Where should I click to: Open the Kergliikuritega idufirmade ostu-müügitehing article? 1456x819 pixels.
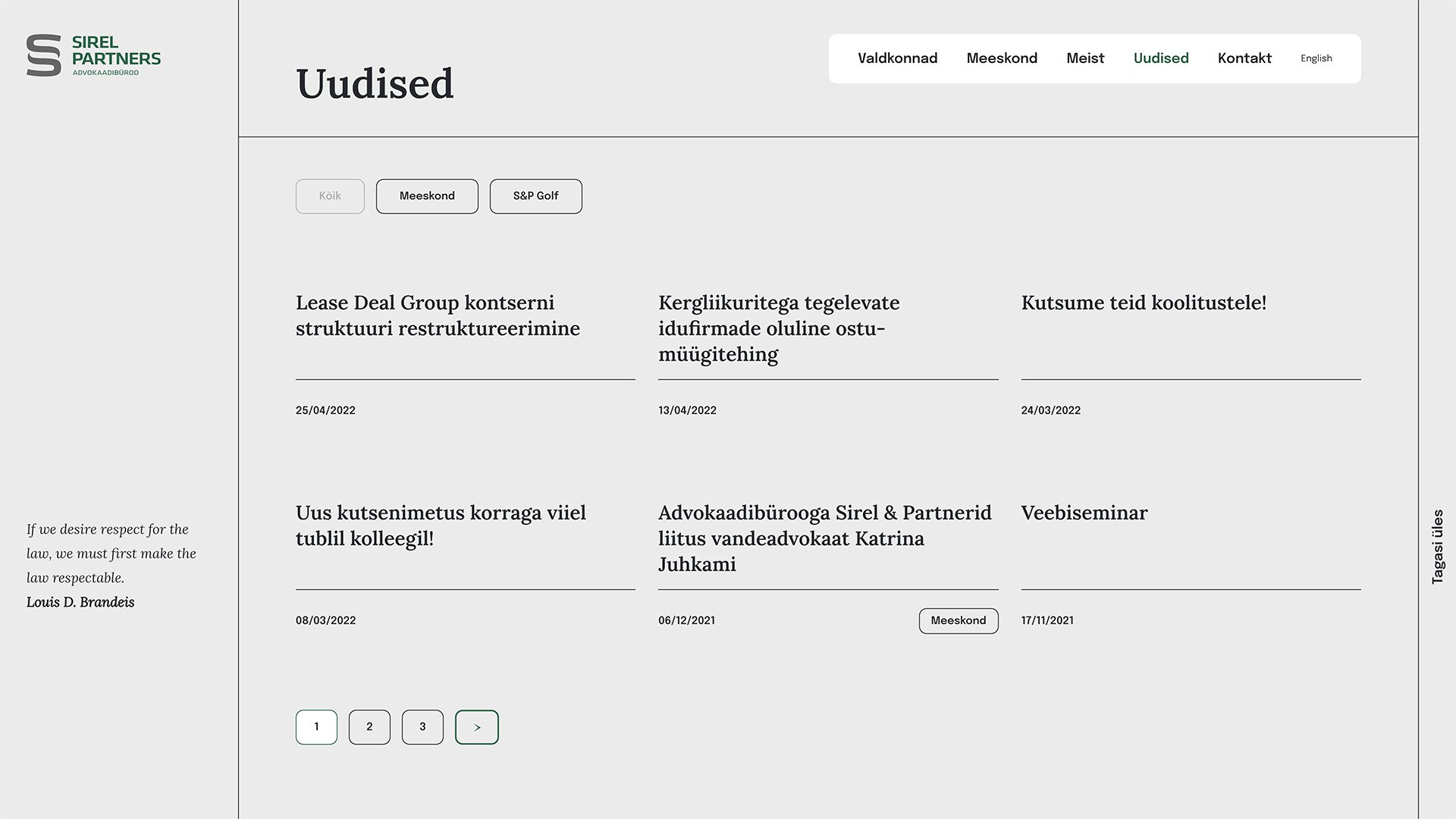pos(779,328)
